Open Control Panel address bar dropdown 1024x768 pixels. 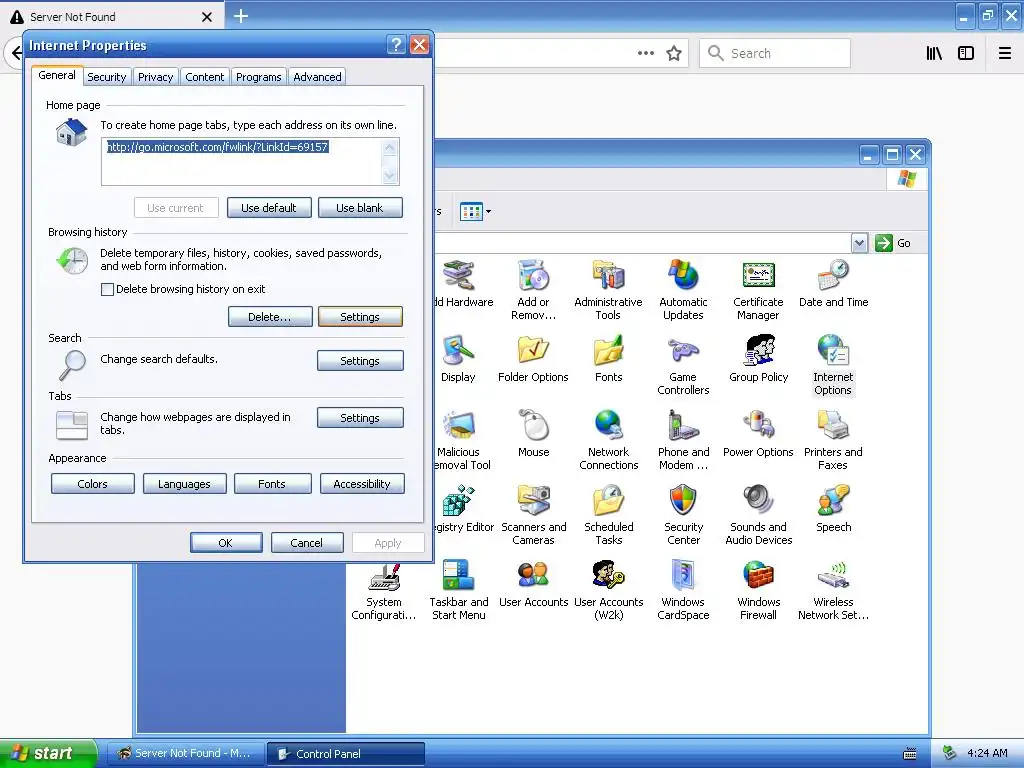coord(859,243)
